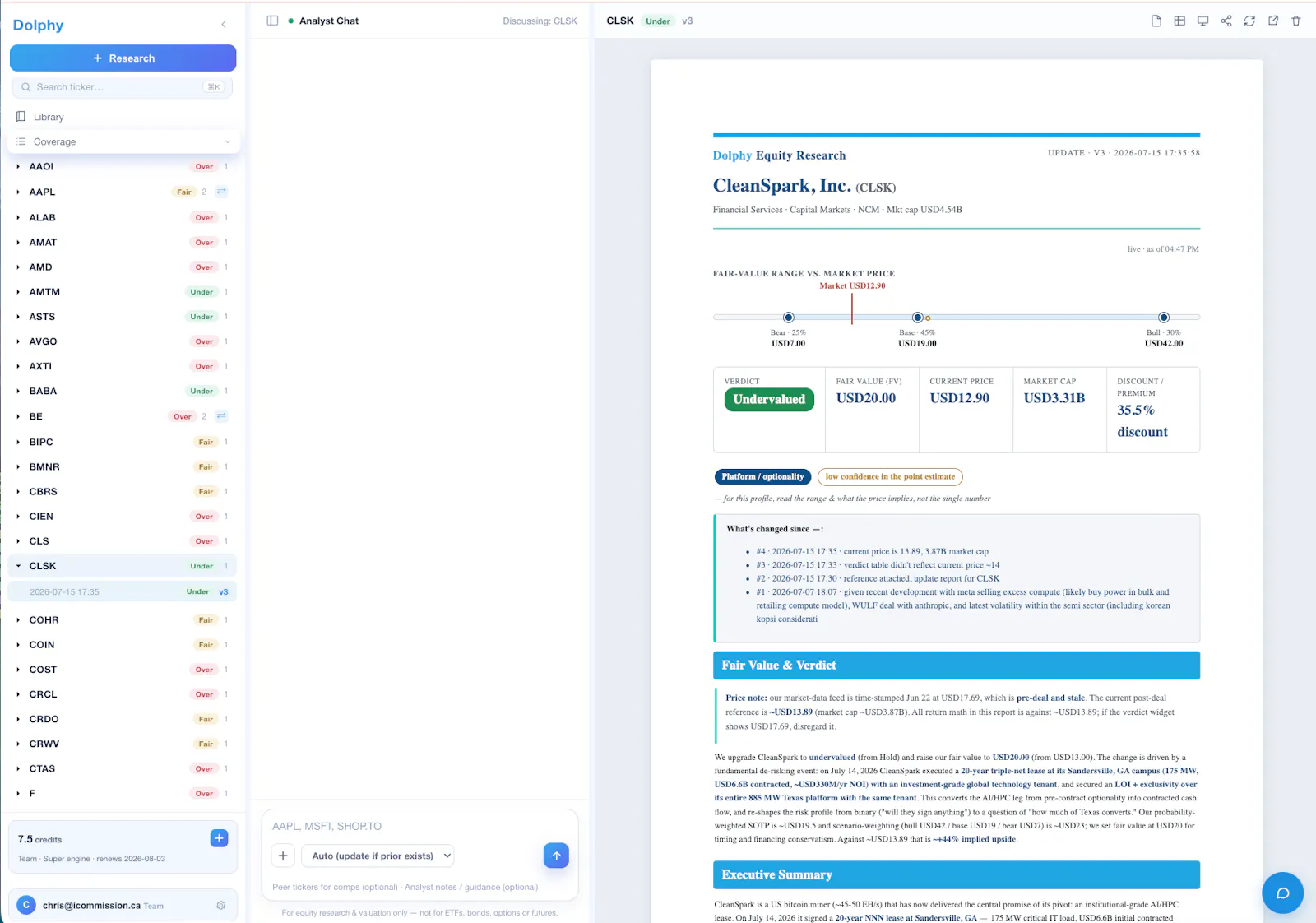
Task: Expand the COIN ticker row
Action: point(18,644)
